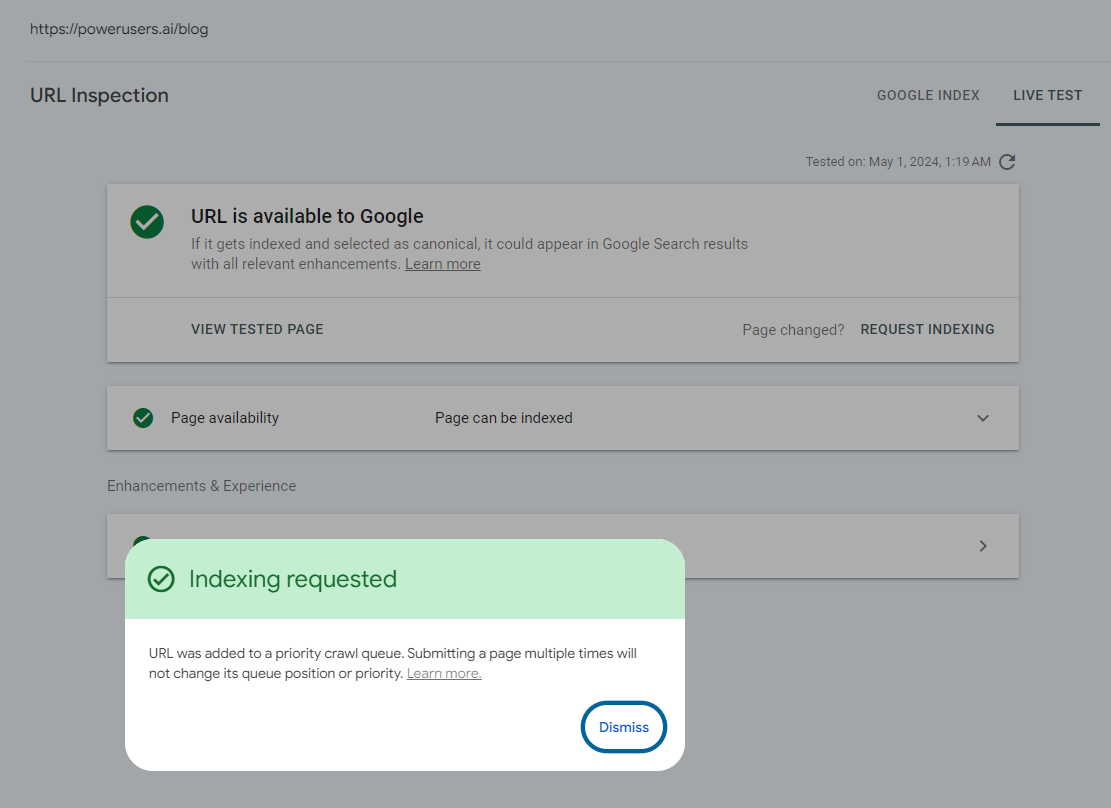Screen dimensions: 1111x808
Task: Click the 'URL is available to Google' heading
Action: [307, 216]
